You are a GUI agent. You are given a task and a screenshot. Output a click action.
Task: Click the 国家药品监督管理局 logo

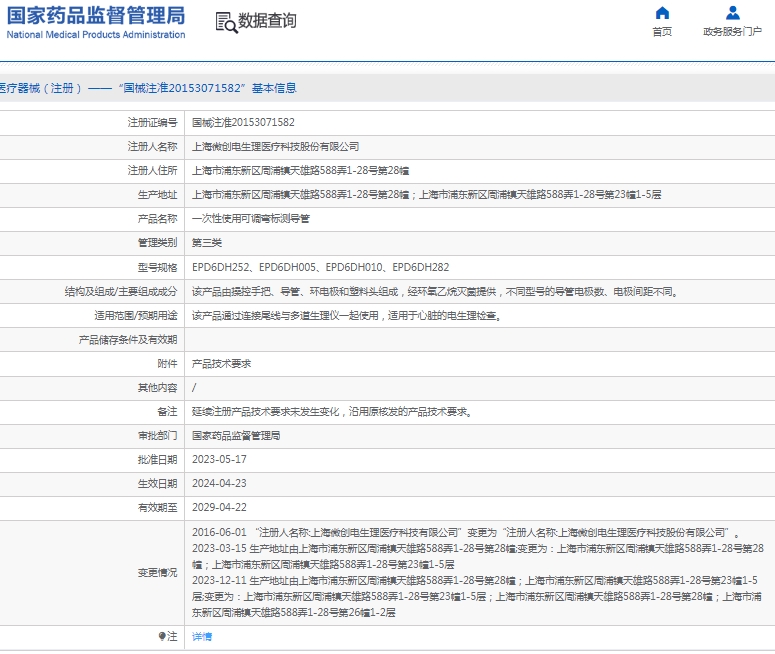tap(96, 22)
